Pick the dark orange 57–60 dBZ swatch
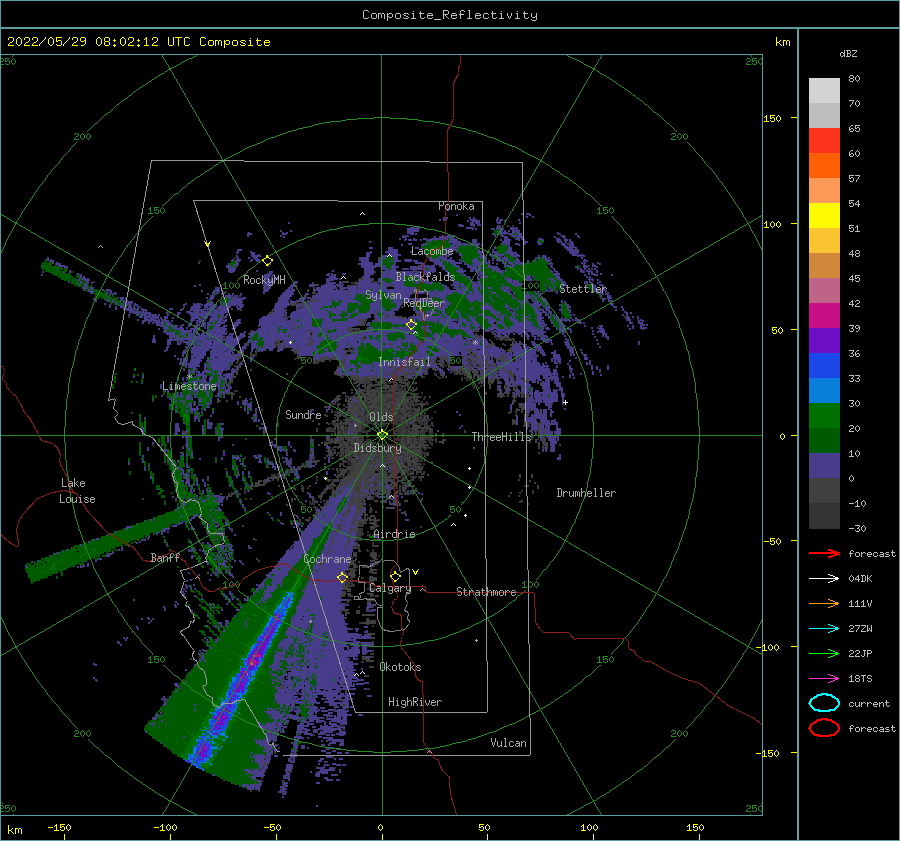This screenshot has height=841, width=900. coord(824,166)
